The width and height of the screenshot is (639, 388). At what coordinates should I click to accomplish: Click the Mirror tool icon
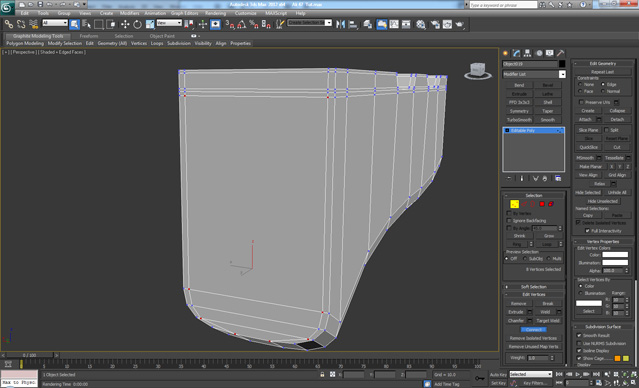click(340, 24)
